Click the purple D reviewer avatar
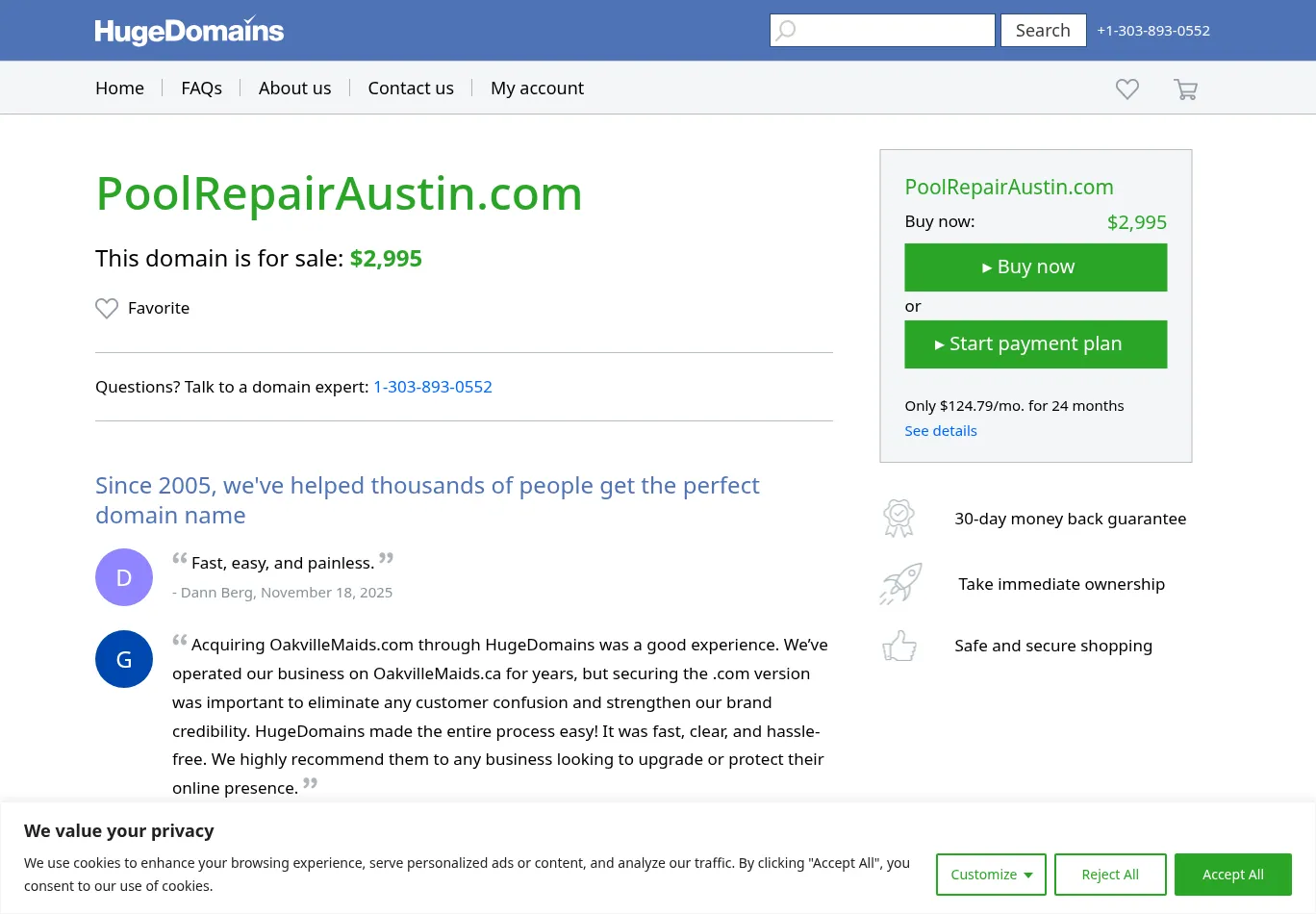 [124, 577]
